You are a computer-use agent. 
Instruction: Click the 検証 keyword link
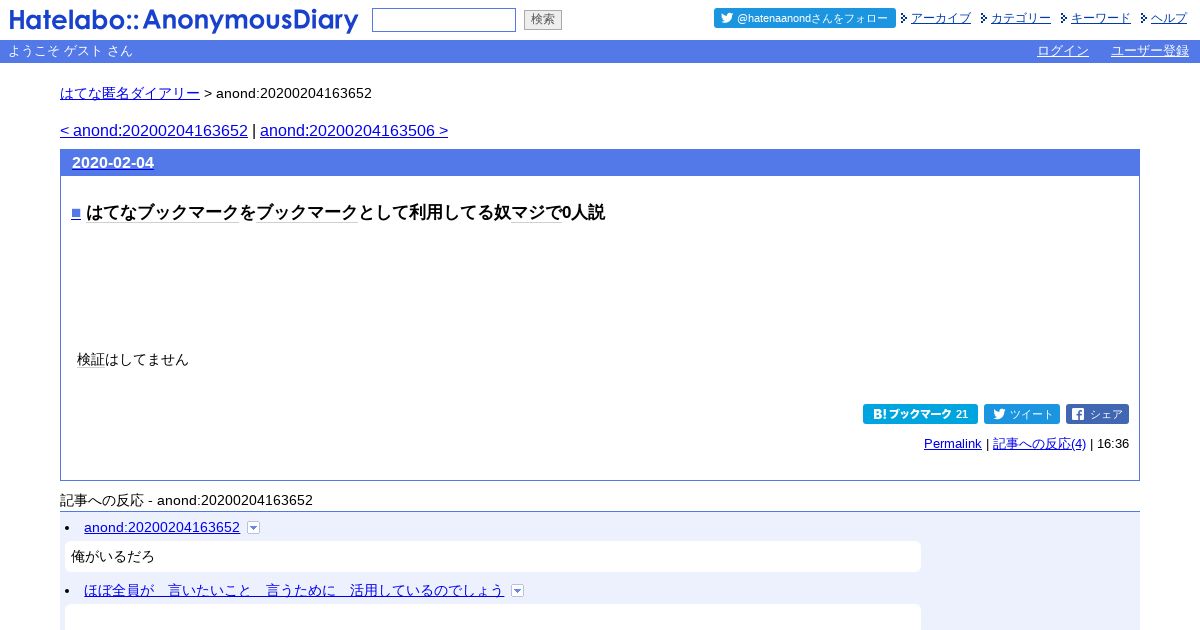(x=91, y=359)
